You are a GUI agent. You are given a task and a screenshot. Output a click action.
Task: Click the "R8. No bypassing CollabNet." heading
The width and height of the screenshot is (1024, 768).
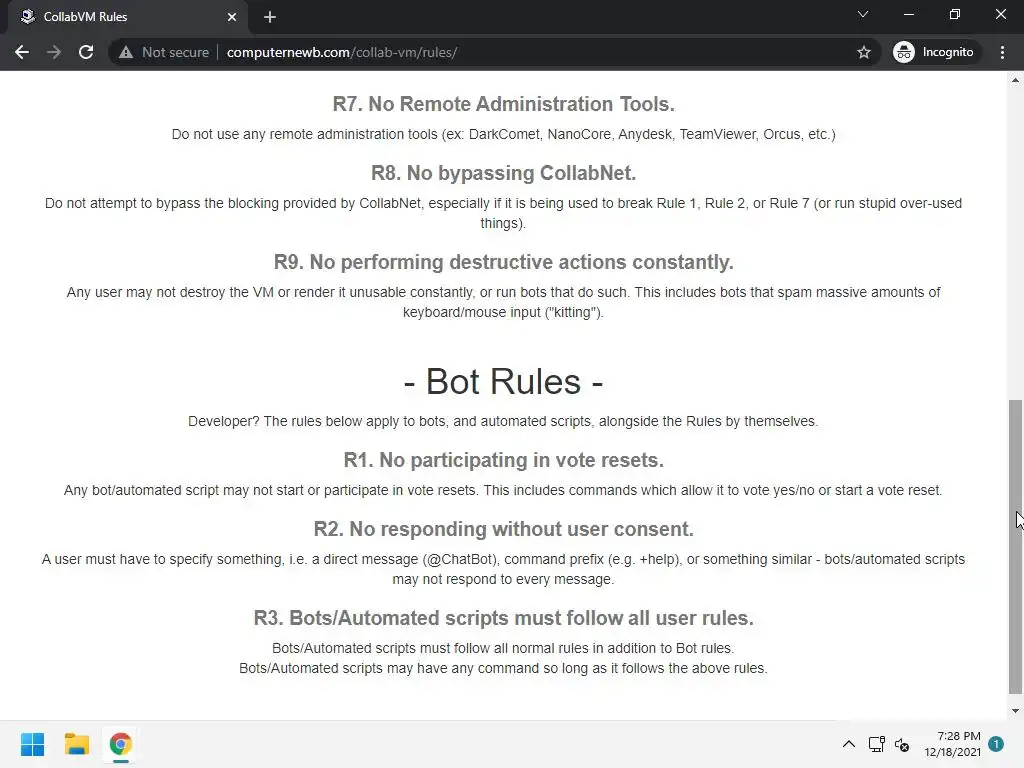click(504, 173)
